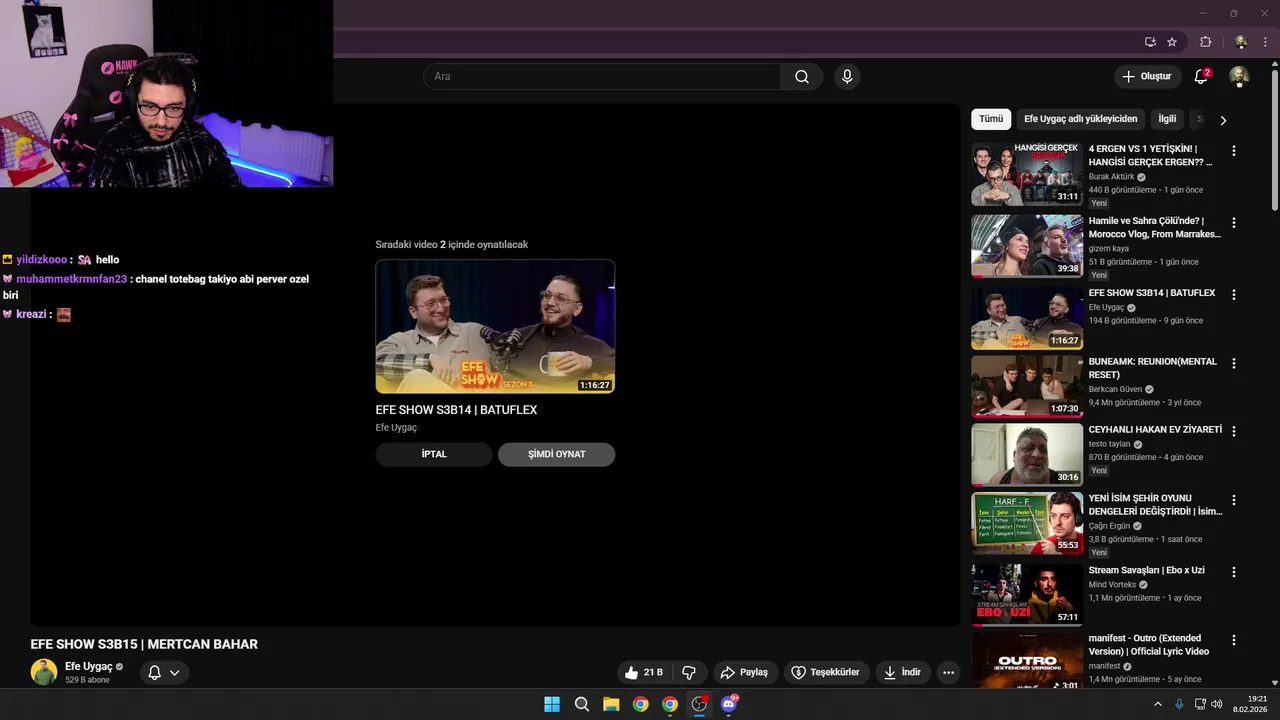The image size is (1280, 720).
Task: Click Mind Vorteks channel name
Action: click(x=1112, y=585)
